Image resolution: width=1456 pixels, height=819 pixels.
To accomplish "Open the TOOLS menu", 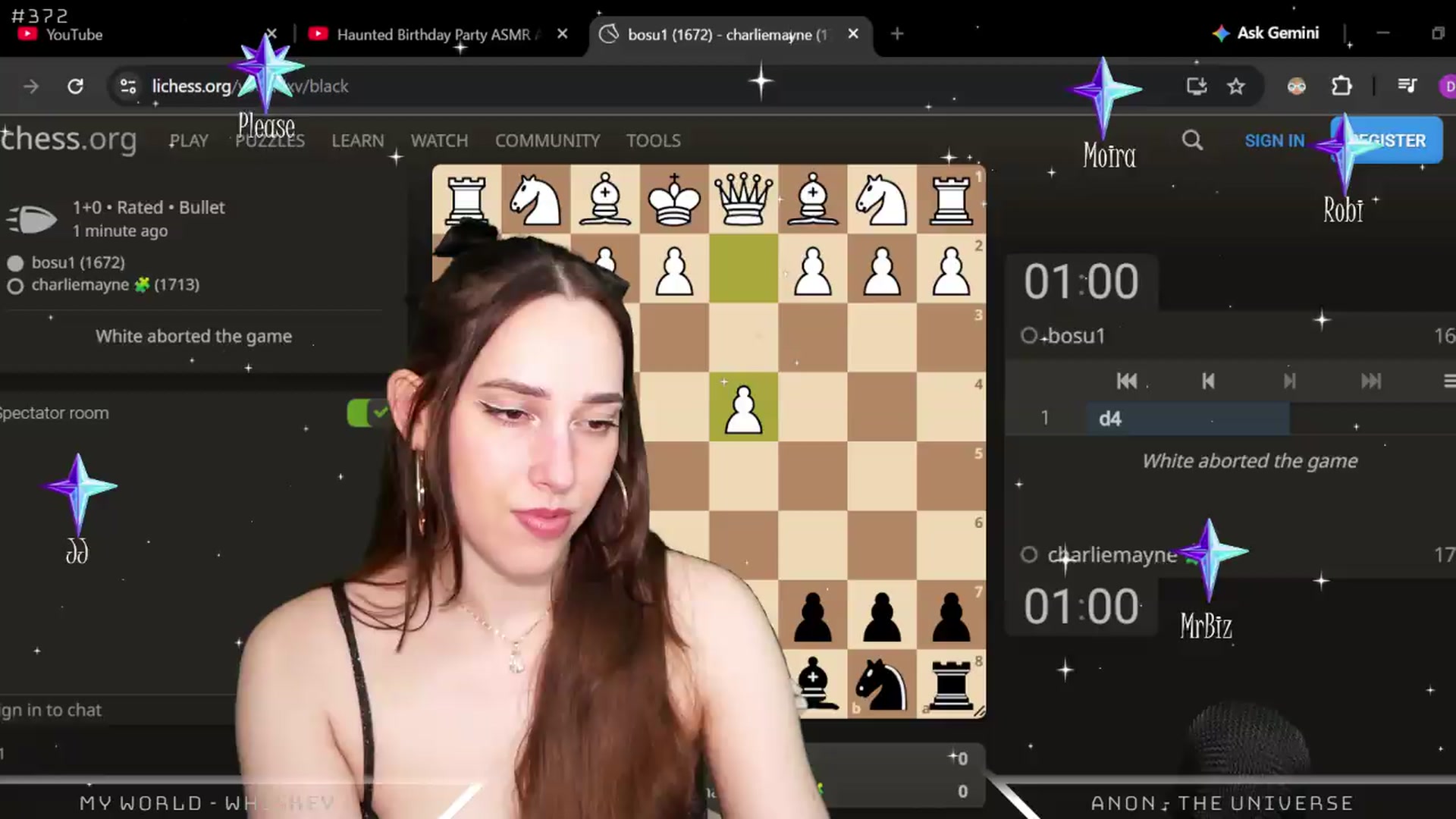I will (x=654, y=141).
